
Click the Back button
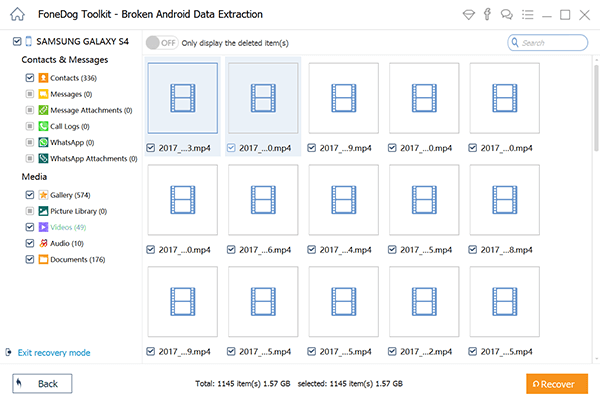[42, 384]
